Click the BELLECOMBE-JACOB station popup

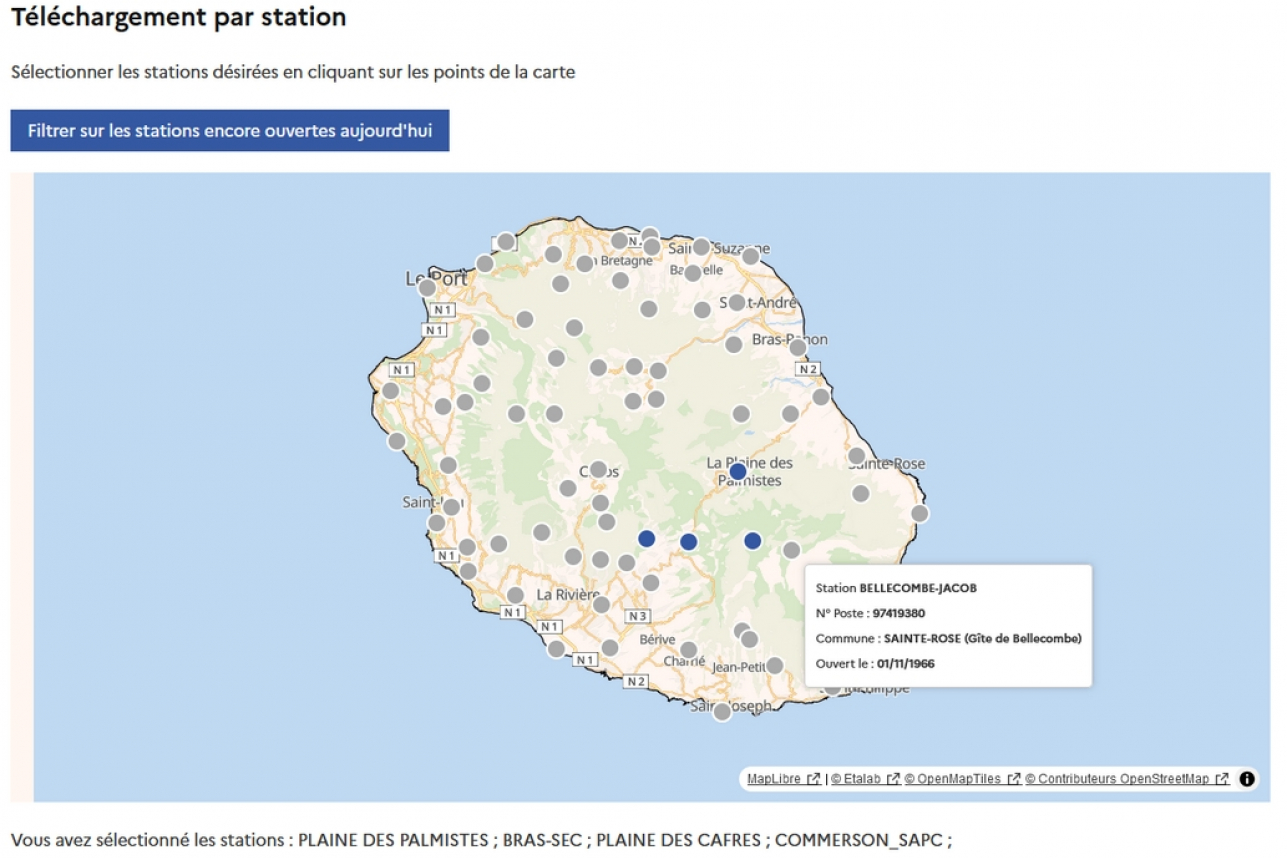click(948, 626)
